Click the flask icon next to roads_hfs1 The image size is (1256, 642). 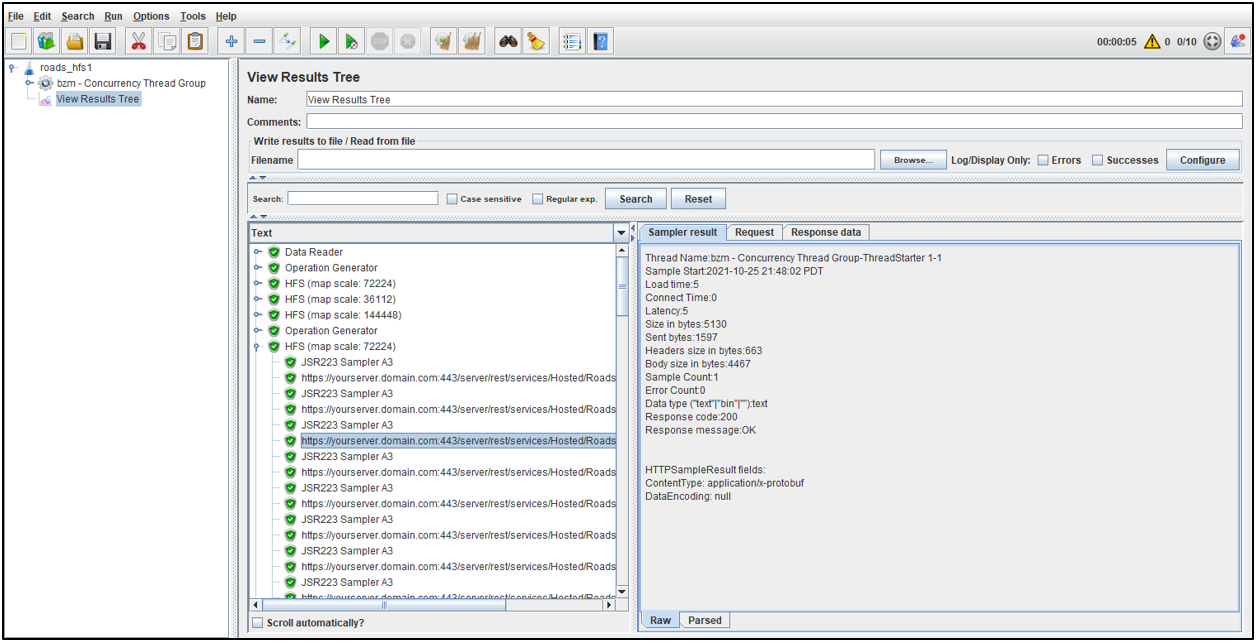pyautogui.click(x=29, y=68)
